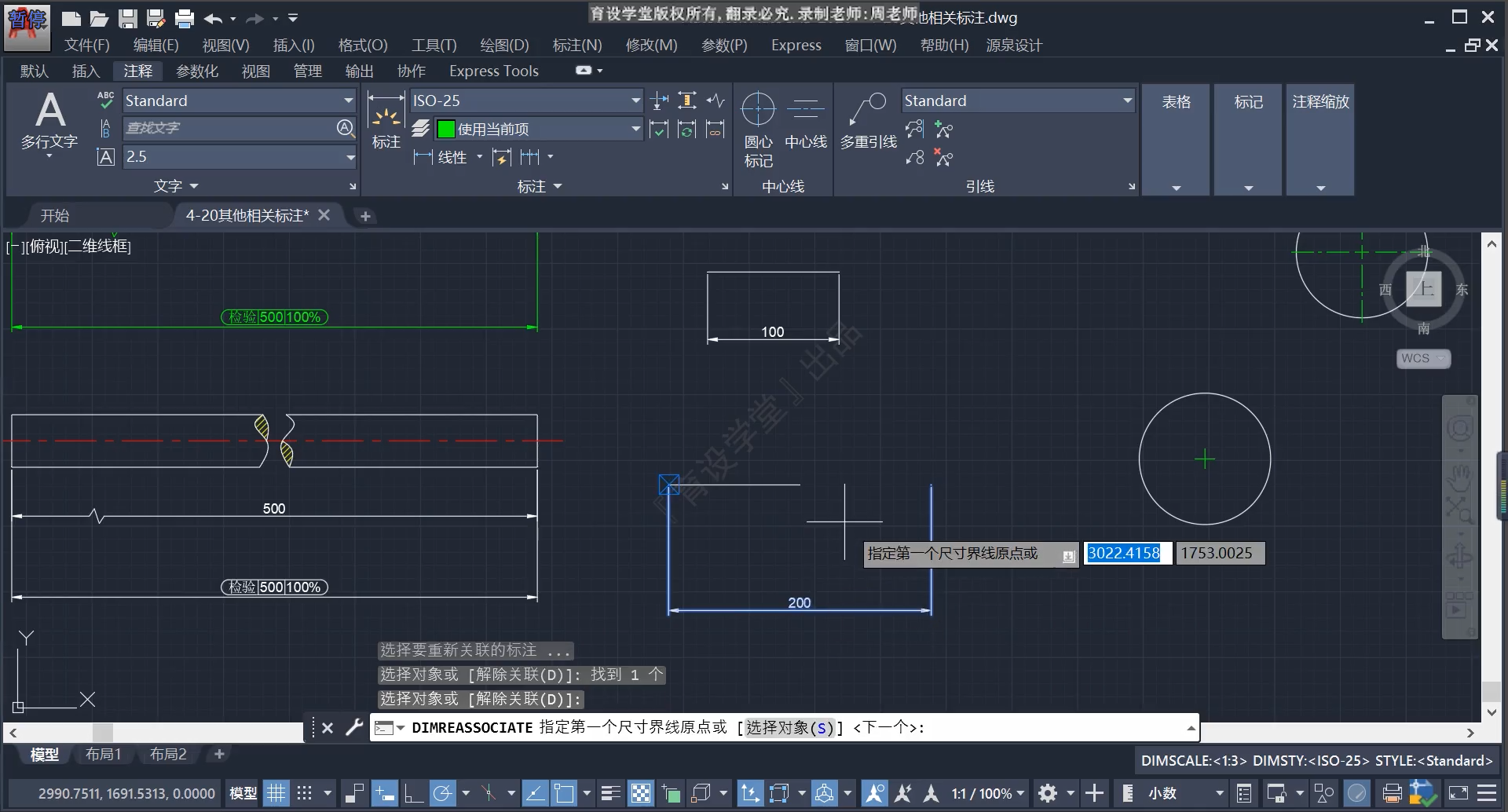The image size is (1508, 812).
Task: Click the Open folder icon in quick access toolbar
Action: pyautogui.click(x=98, y=18)
